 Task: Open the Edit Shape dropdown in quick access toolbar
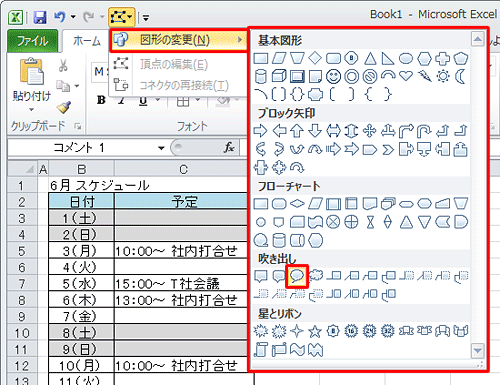click(x=122, y=17)
